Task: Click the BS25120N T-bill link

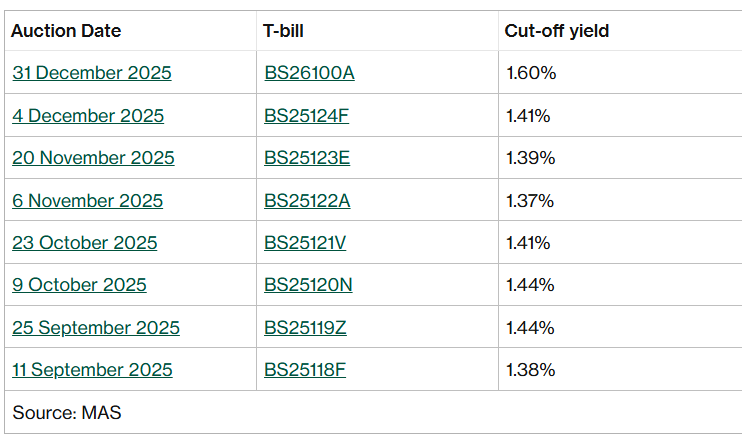Action: (308, 285)
